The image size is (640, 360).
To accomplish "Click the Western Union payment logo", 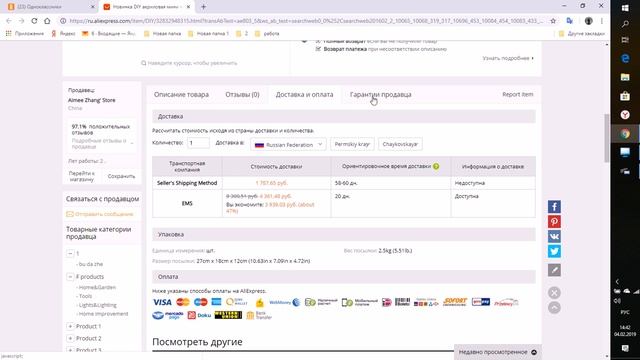I will [228, 315].
